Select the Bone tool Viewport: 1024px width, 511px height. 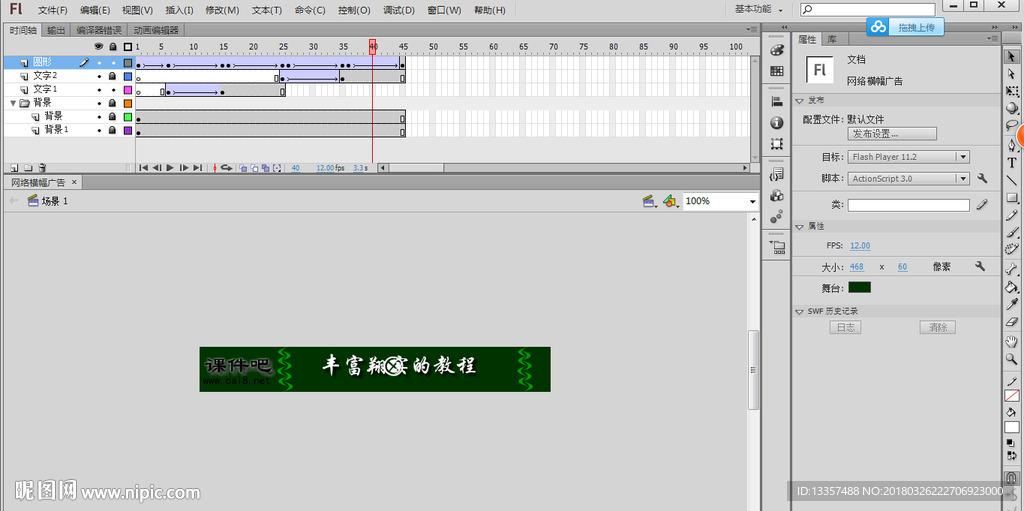point(1012,269)
